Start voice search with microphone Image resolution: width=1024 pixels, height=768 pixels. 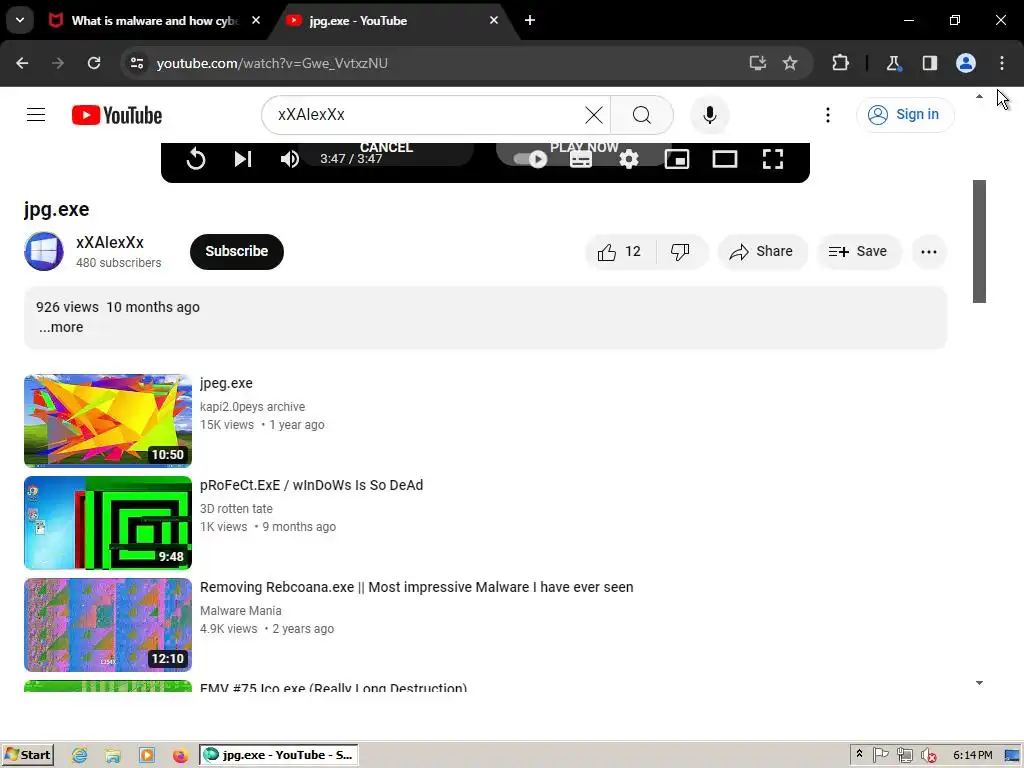click(x=710, y=115)
